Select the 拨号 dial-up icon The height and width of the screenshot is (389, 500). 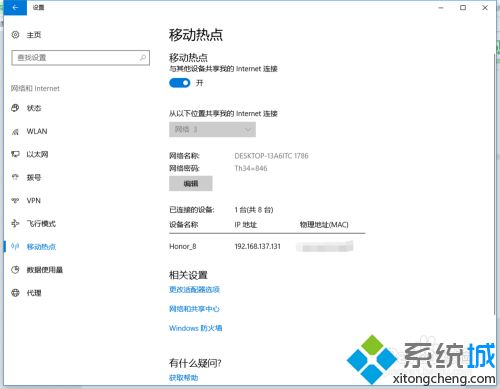point(15,177)
